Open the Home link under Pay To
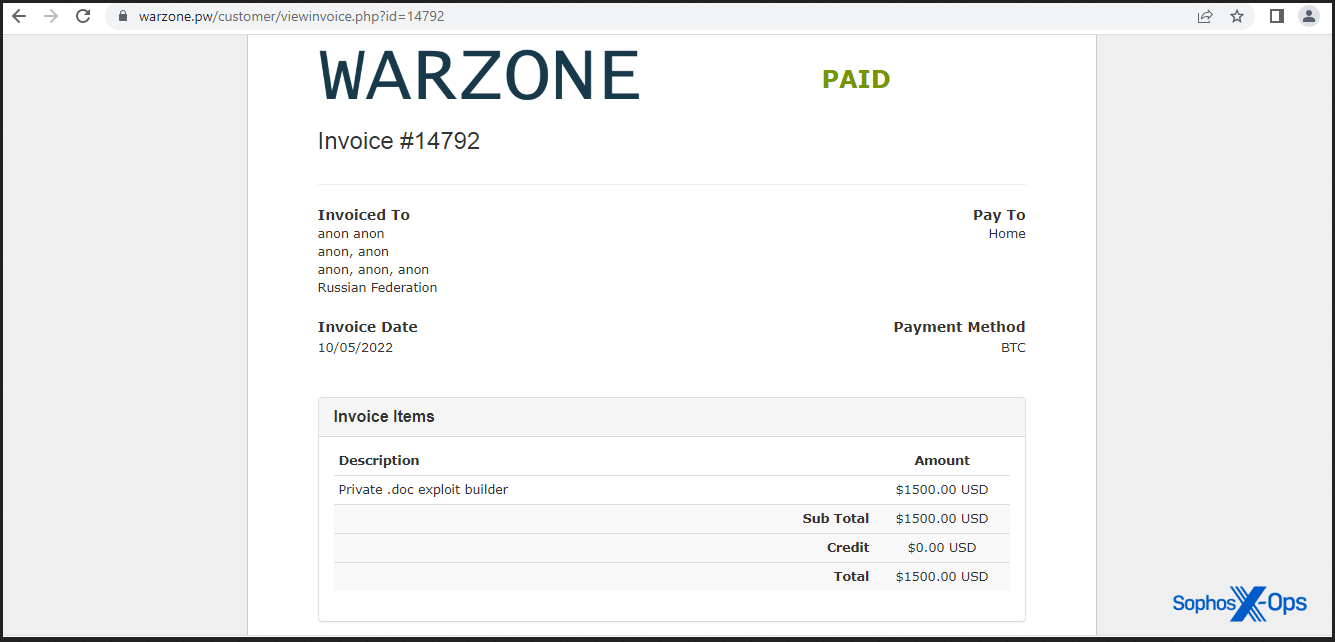This screenshot has height=642, width=1335. [x=1007, y=234]
